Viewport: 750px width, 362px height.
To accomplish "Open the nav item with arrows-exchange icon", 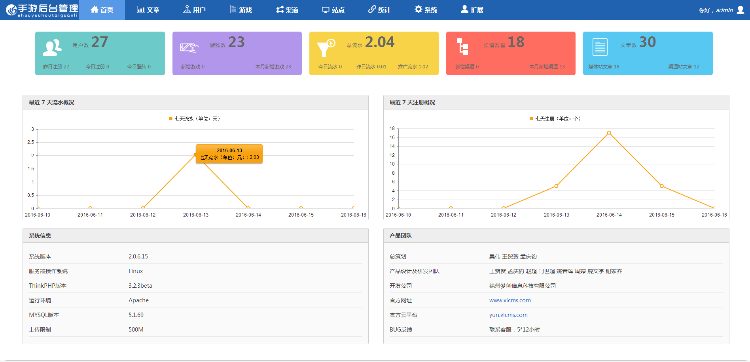I will [x=287, y=10].
